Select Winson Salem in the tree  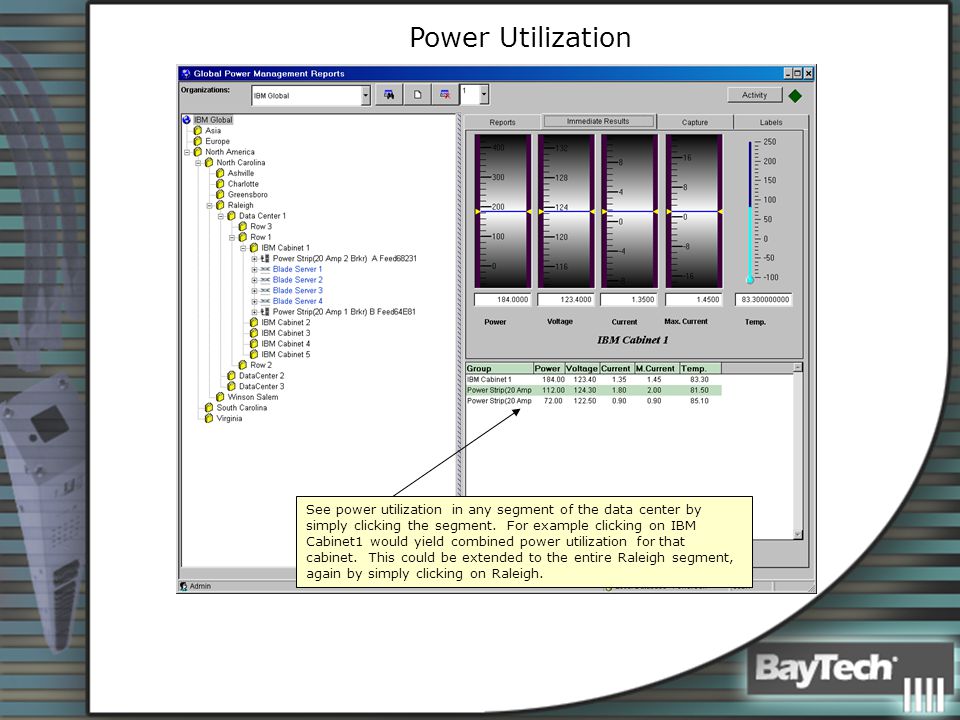253,397
